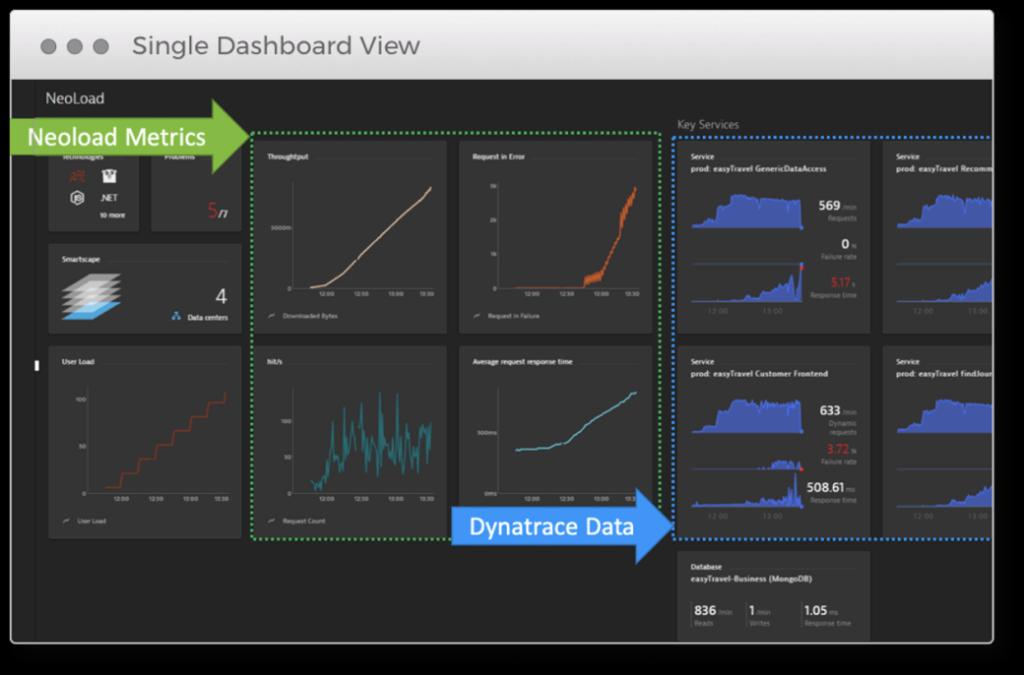Click the Downloaded Bytes legend icon
Viewport: 1024px width, 675px height.
[x=272, y=315]
